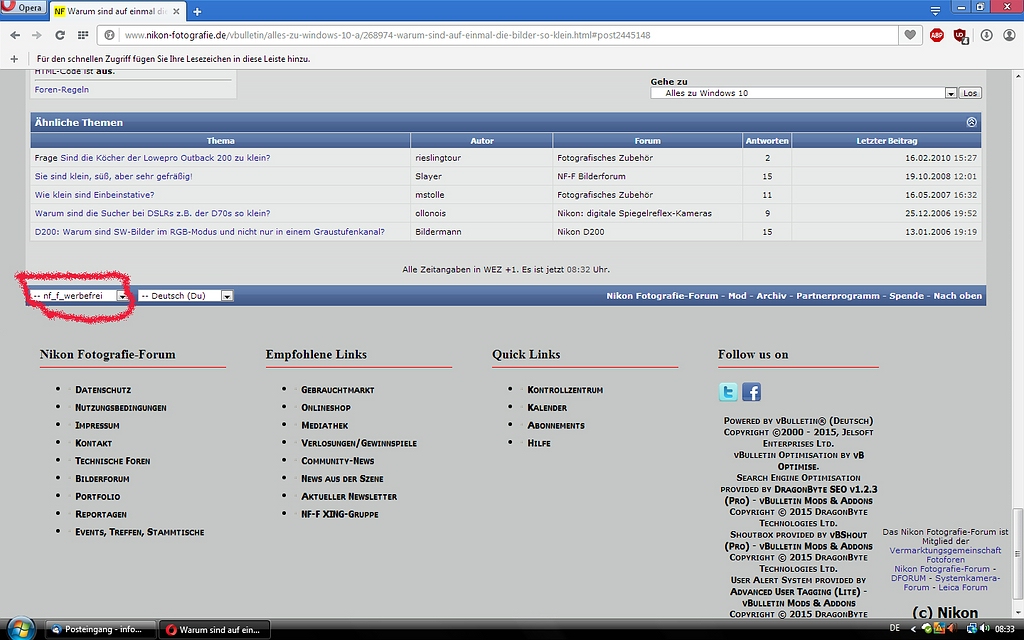Click the browser back arrow

click(x=15, y=35)
